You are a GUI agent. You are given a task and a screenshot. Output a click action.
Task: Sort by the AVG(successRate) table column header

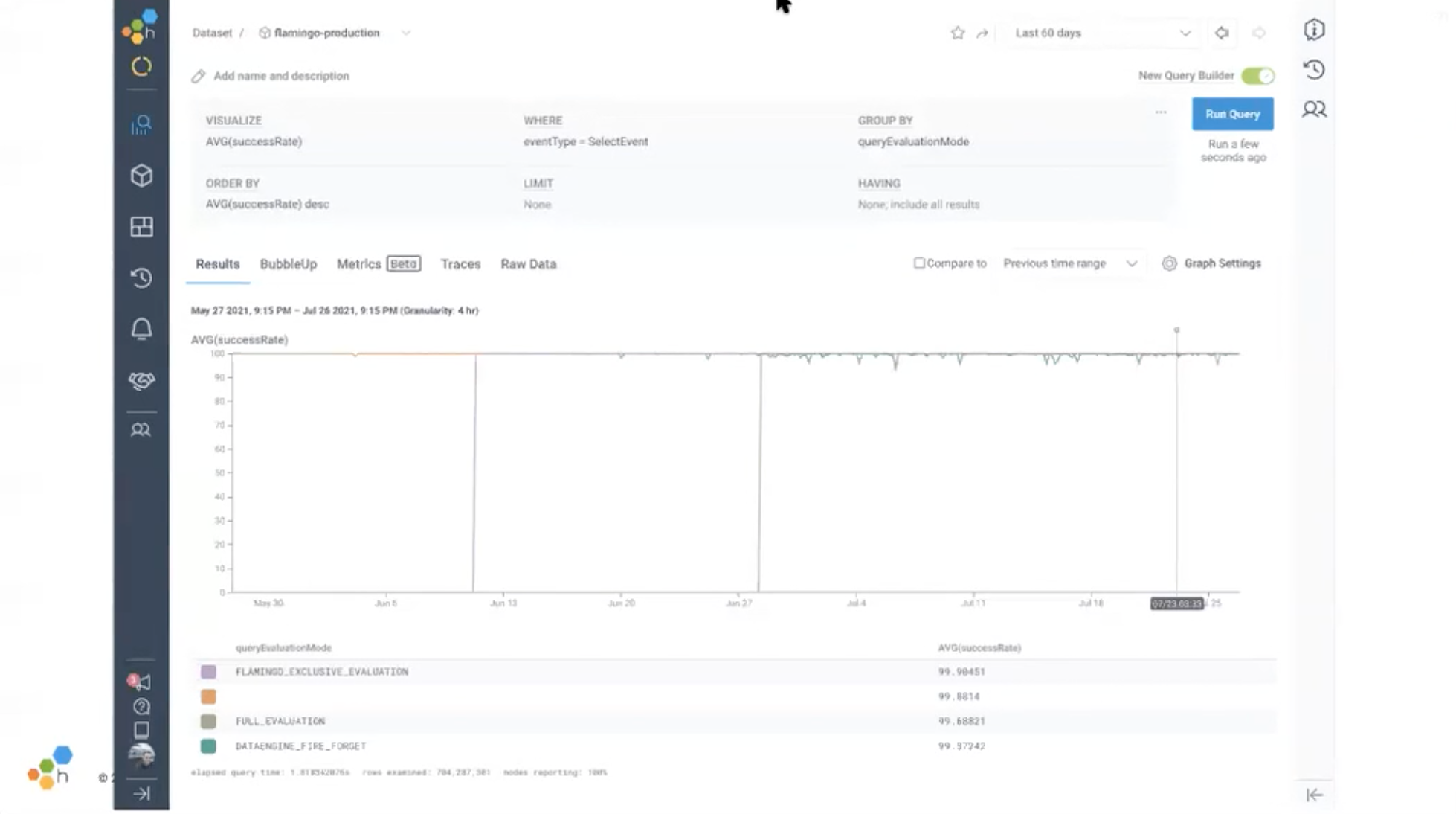tap(979, 648)
